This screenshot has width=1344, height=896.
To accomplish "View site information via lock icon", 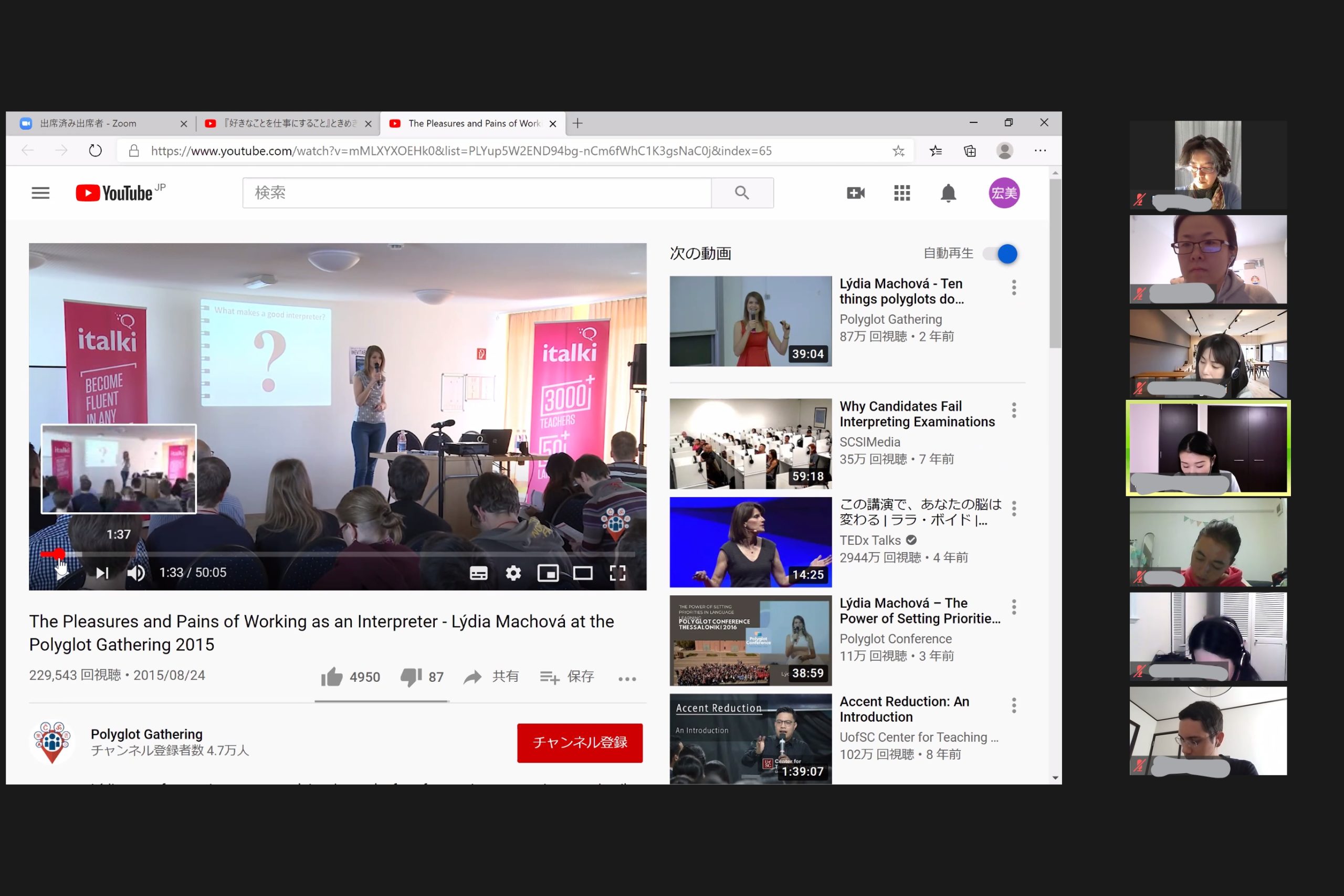I will coord(133,151).
